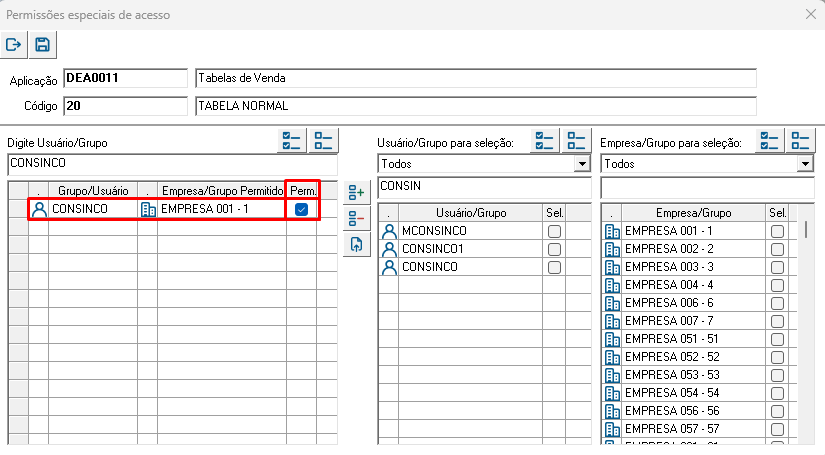Open Usuário/Grupo para seleção Todos dropdown
Image resolution: width=825 pixels, height=455 pixels.
click(x=582, y=164)
